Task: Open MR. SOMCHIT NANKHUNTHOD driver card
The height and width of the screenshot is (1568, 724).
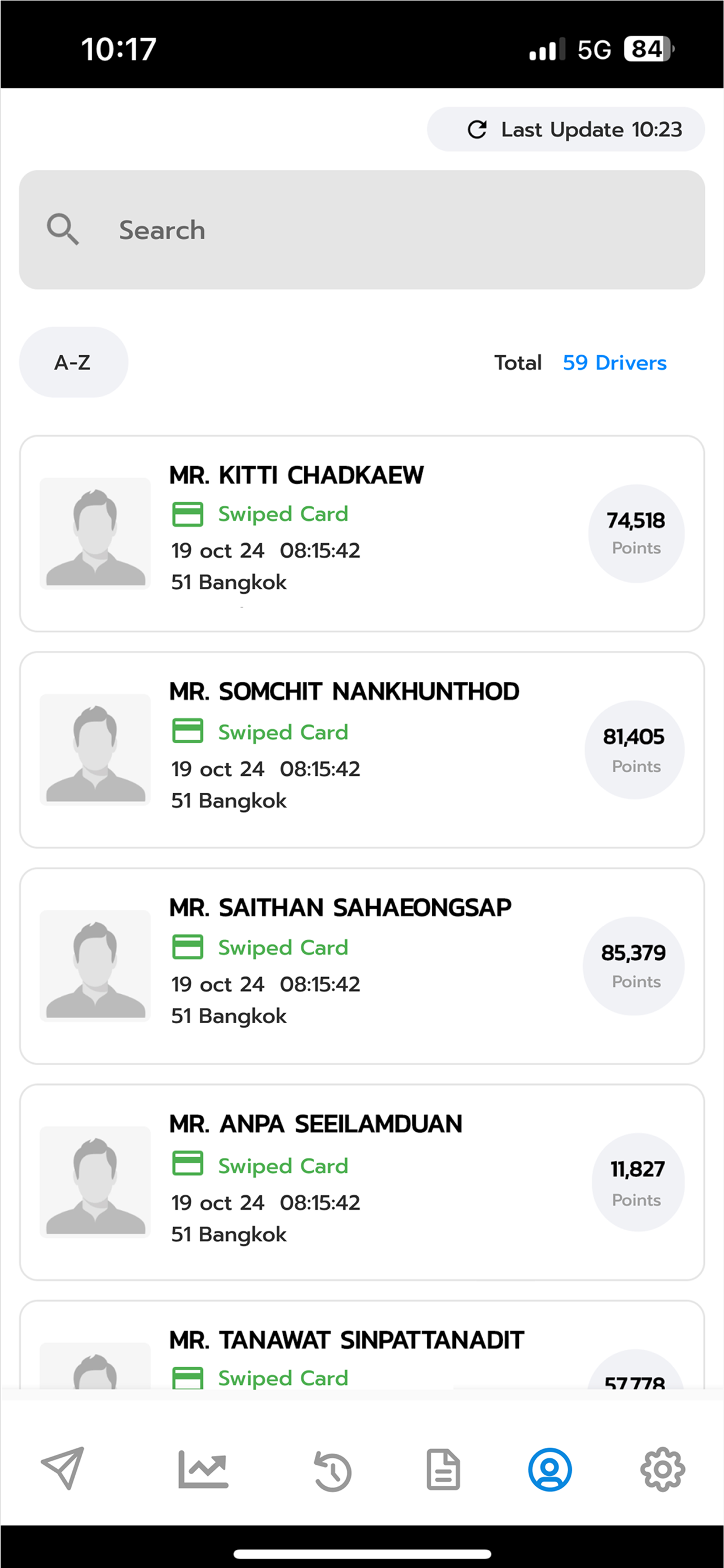Action: 362,750
